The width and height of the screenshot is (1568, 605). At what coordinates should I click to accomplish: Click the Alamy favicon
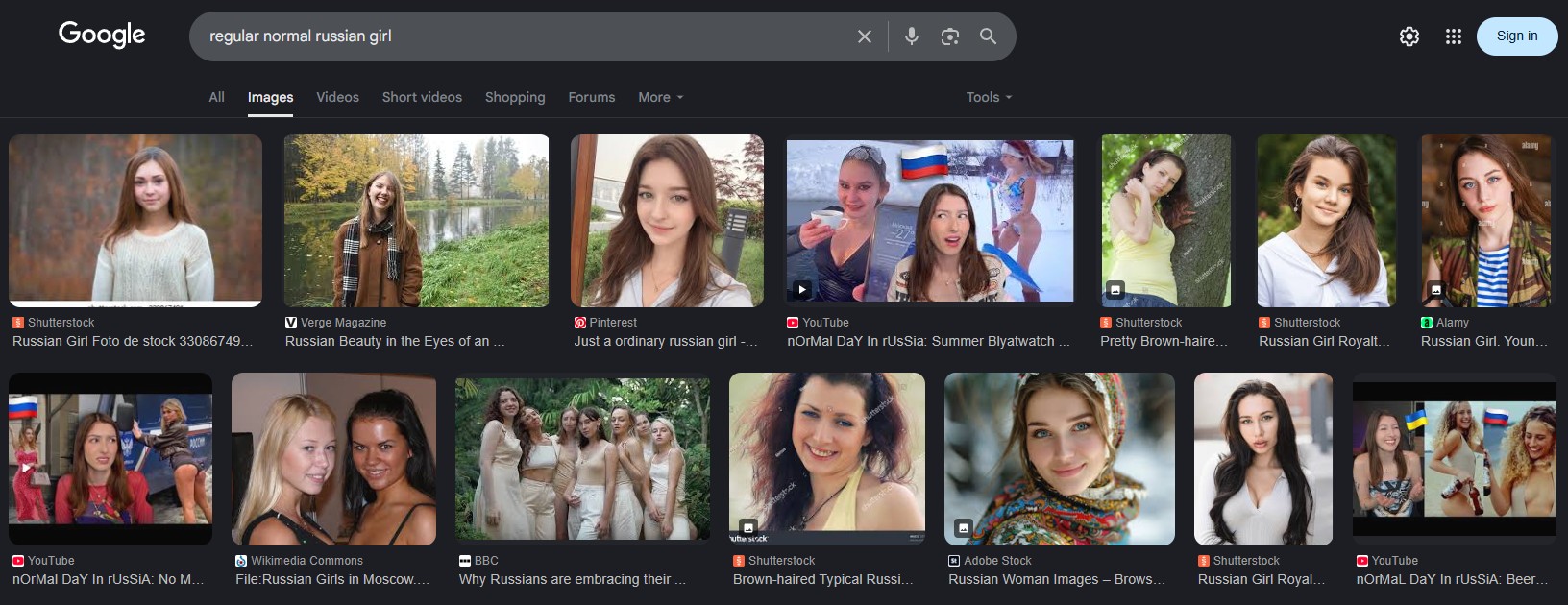pyautogui.click(x=1427, y=323)
